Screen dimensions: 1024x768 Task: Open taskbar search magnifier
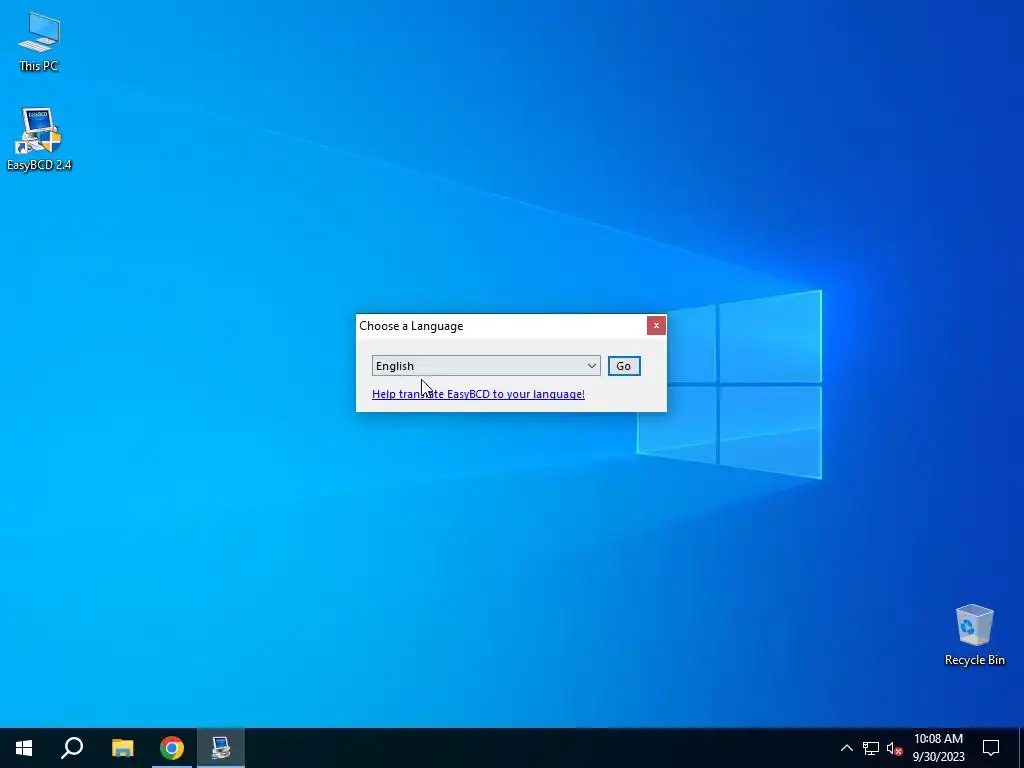click(x=72, y=748)
